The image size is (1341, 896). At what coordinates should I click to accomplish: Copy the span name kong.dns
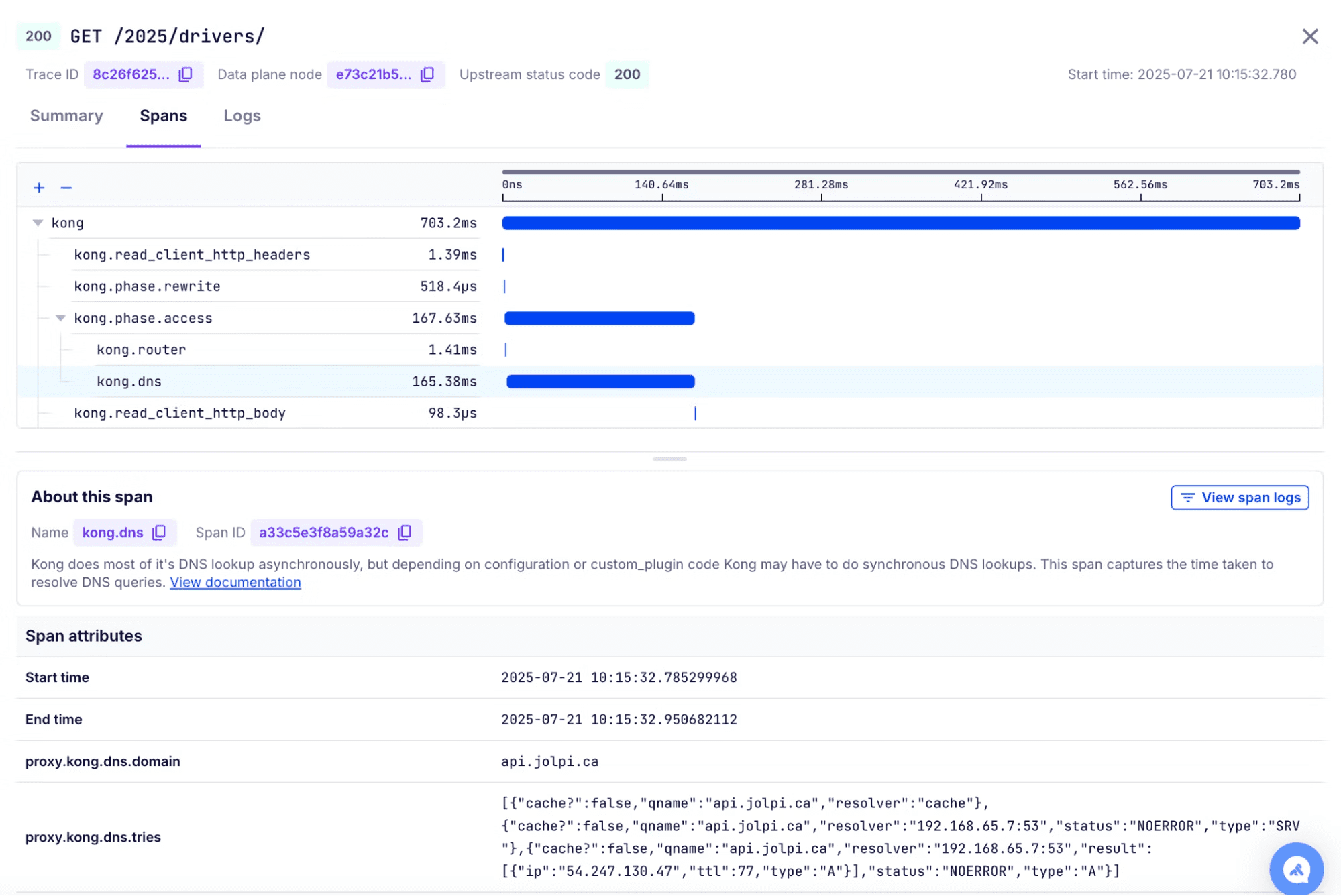pyautogui.click(x=159, y=533)
